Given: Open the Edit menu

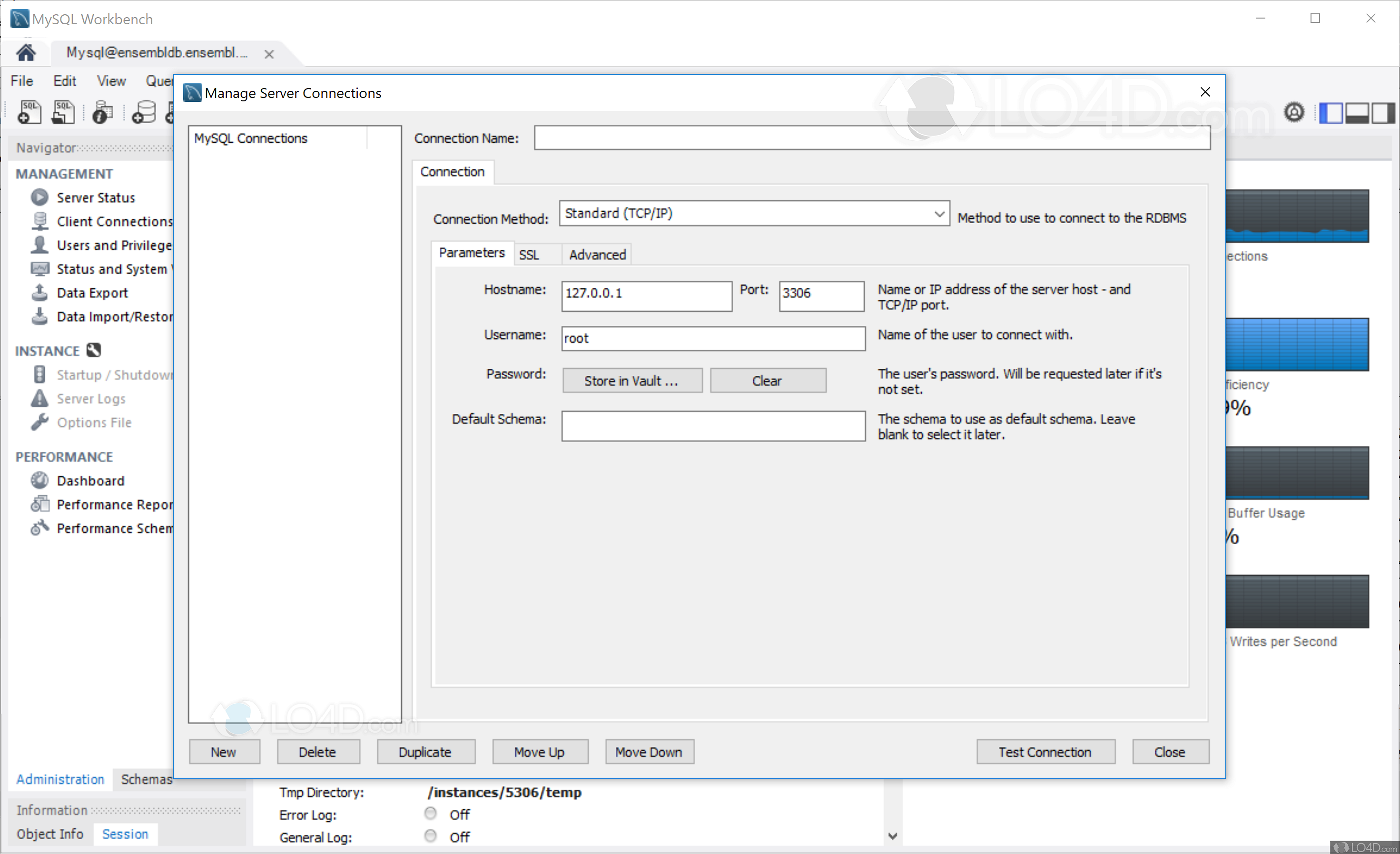Looking at the screenshot, I should (65, 81).
